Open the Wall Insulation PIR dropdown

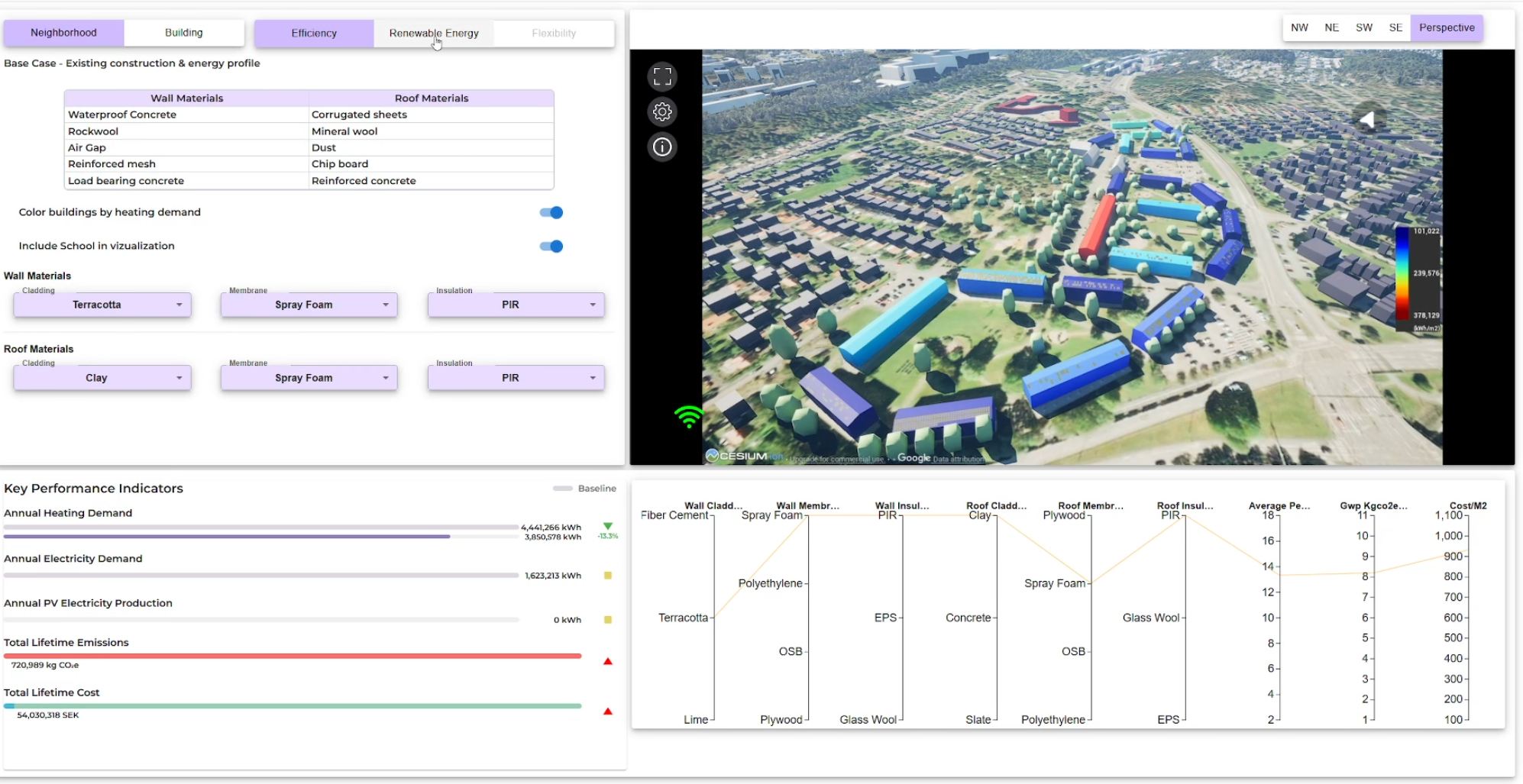[x=516, y=305]
